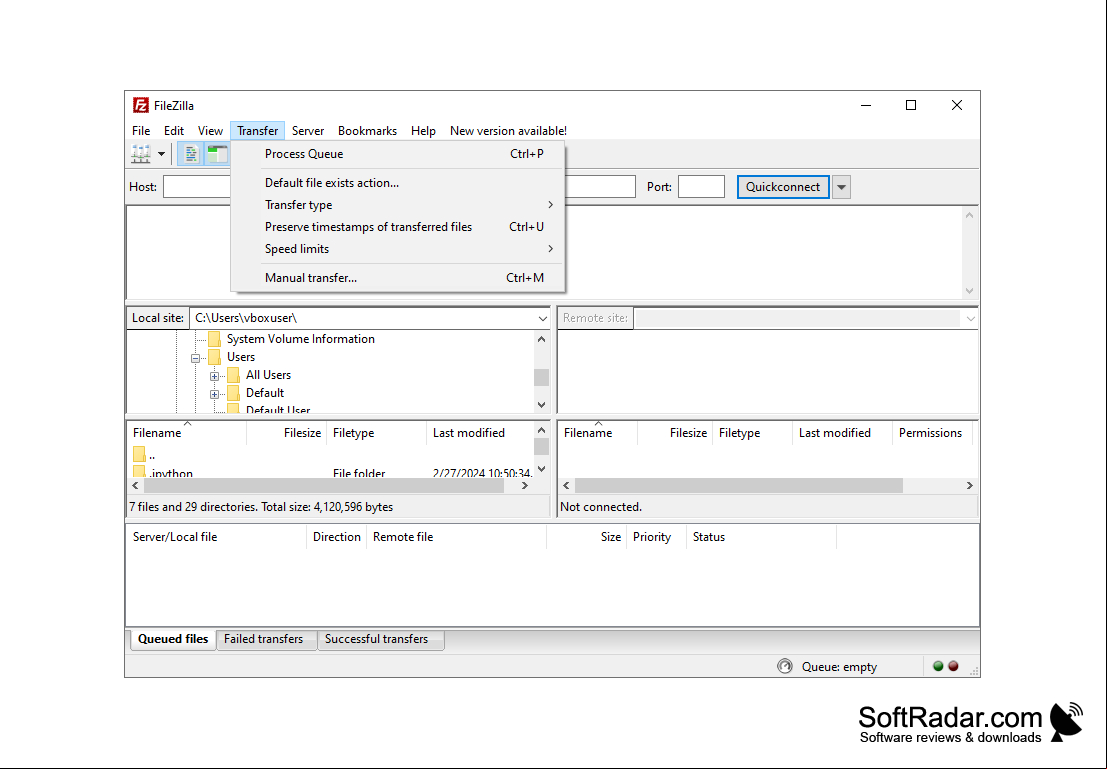Click the red activity LED indicator
1107x769 pixels.
point(953,666)
